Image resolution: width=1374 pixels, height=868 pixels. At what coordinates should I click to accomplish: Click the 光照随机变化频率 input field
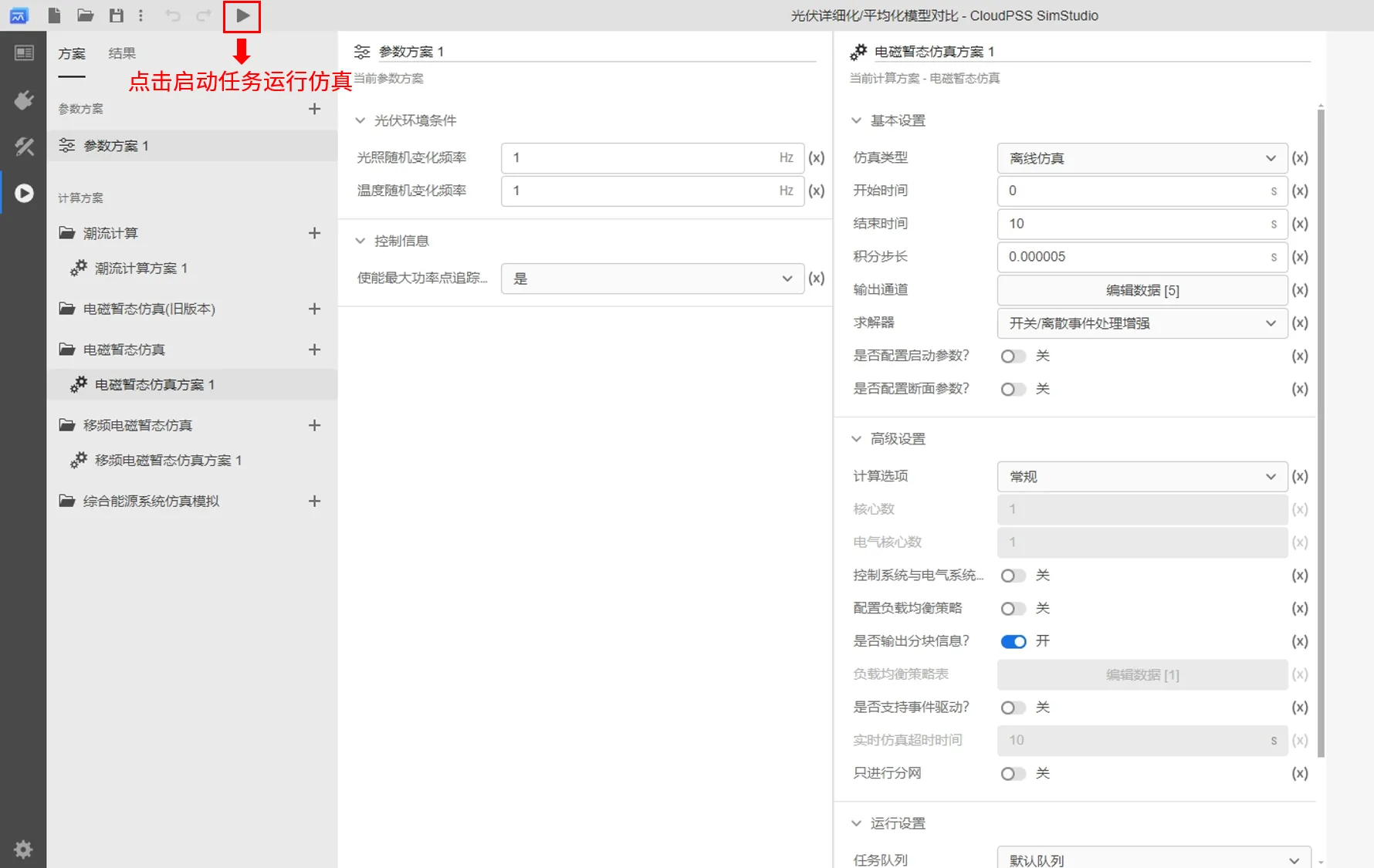(652, 157)
